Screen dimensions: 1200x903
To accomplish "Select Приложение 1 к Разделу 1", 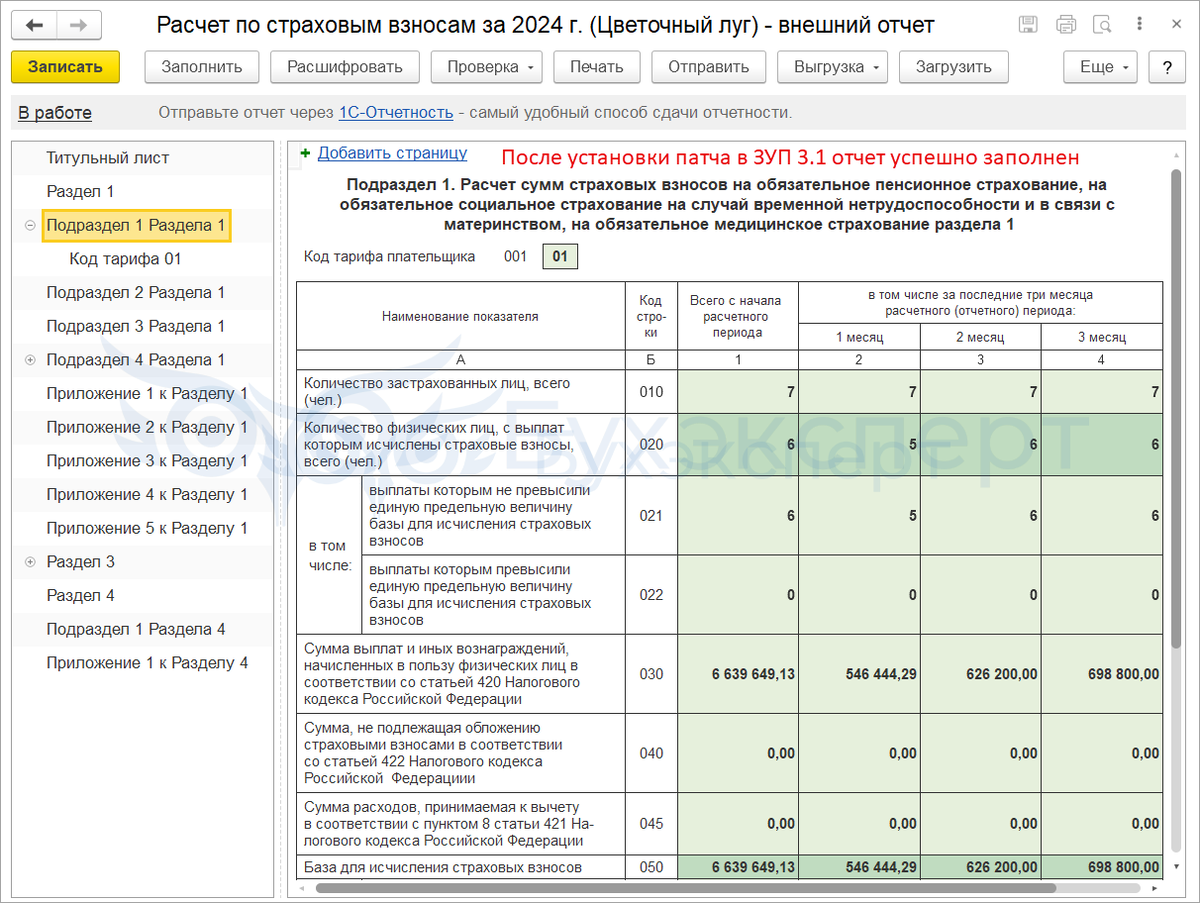I will tap(147, 394).
